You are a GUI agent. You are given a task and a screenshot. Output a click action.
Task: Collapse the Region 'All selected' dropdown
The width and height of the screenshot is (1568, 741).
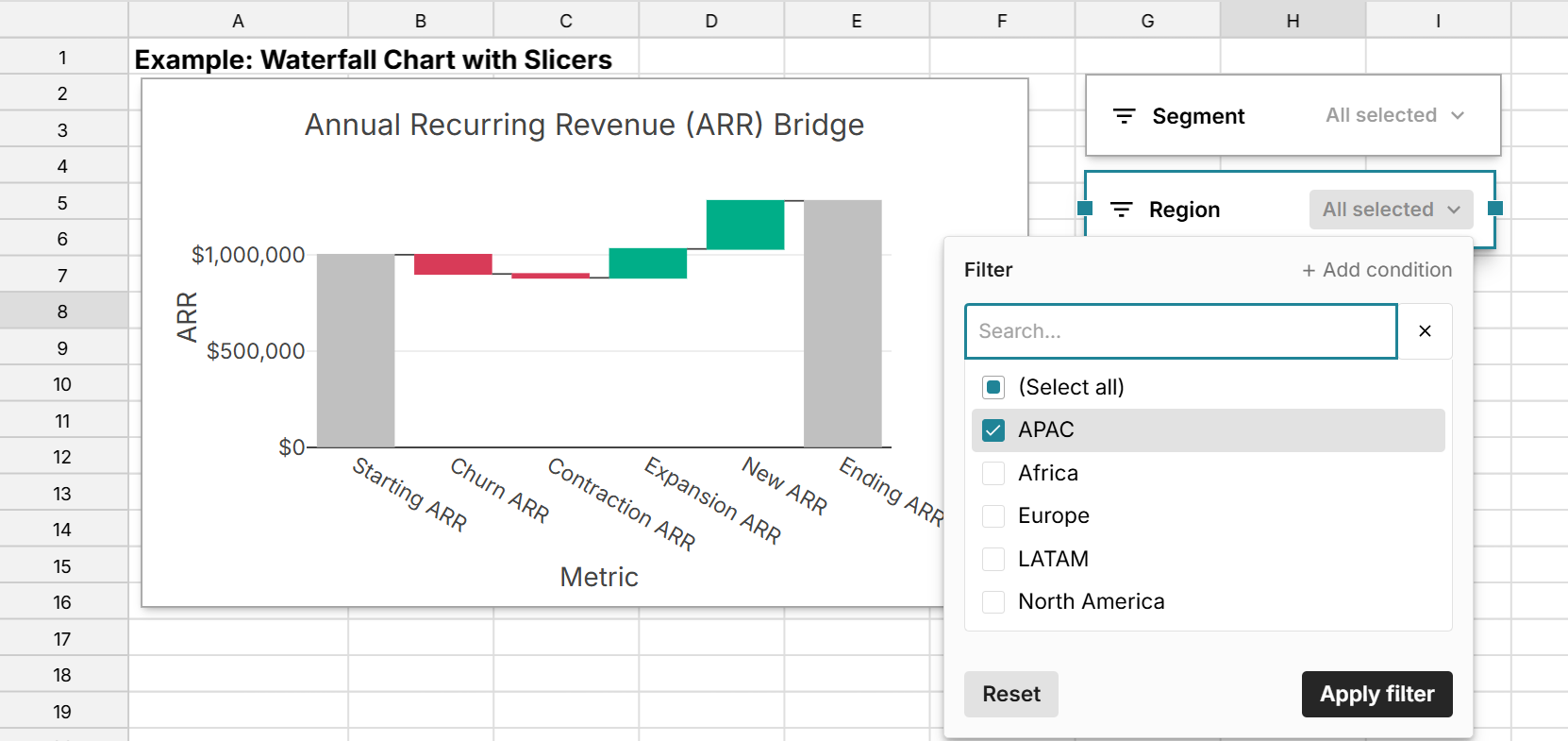(1391, 210)
